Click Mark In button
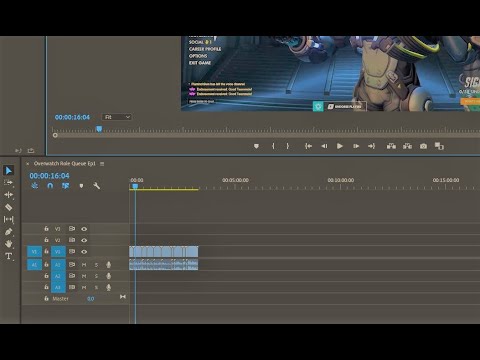Viewport: 480px width, 360px height. 273,146
